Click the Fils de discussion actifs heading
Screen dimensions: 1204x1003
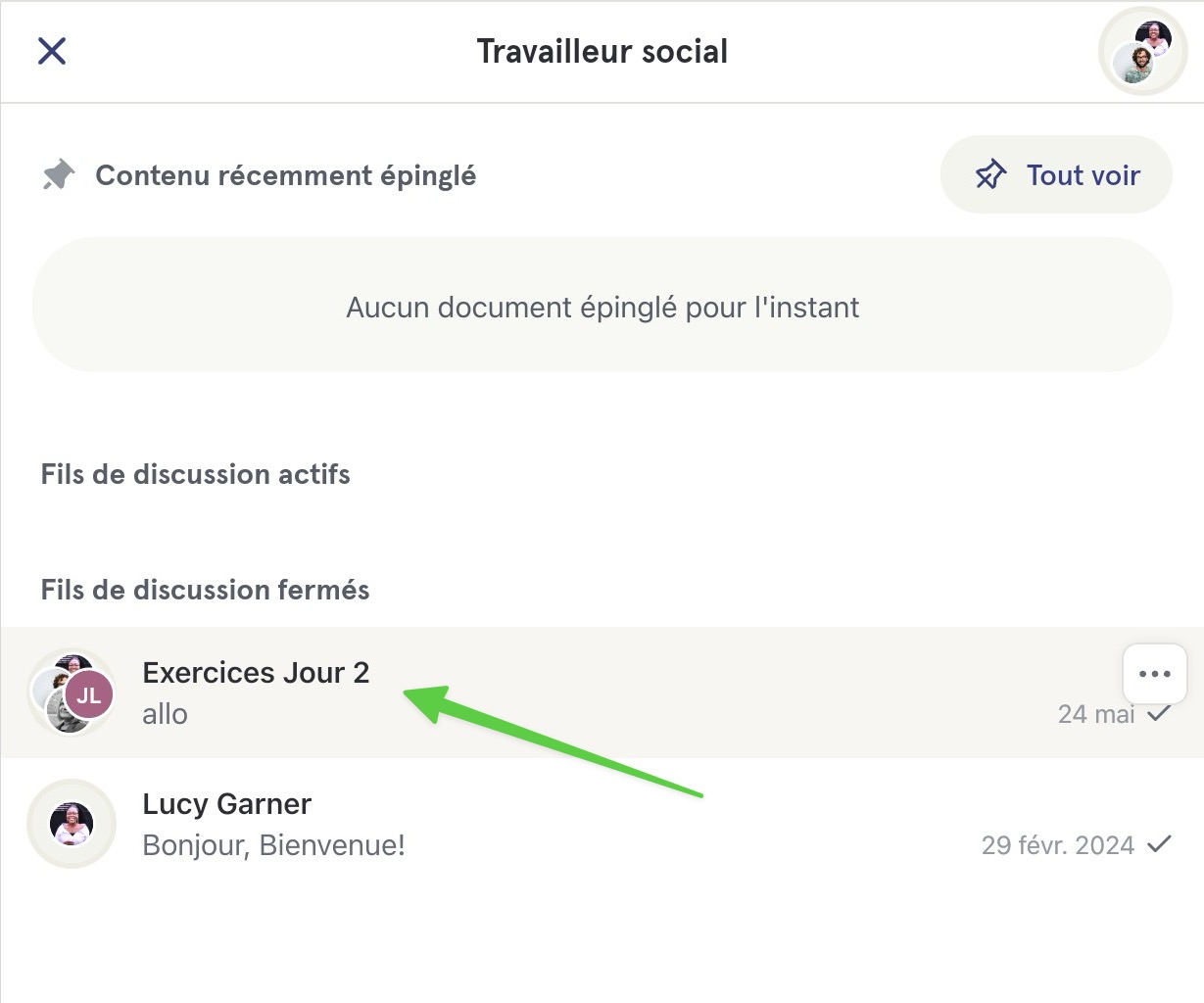pyautogui.click(x=195, y=474)
